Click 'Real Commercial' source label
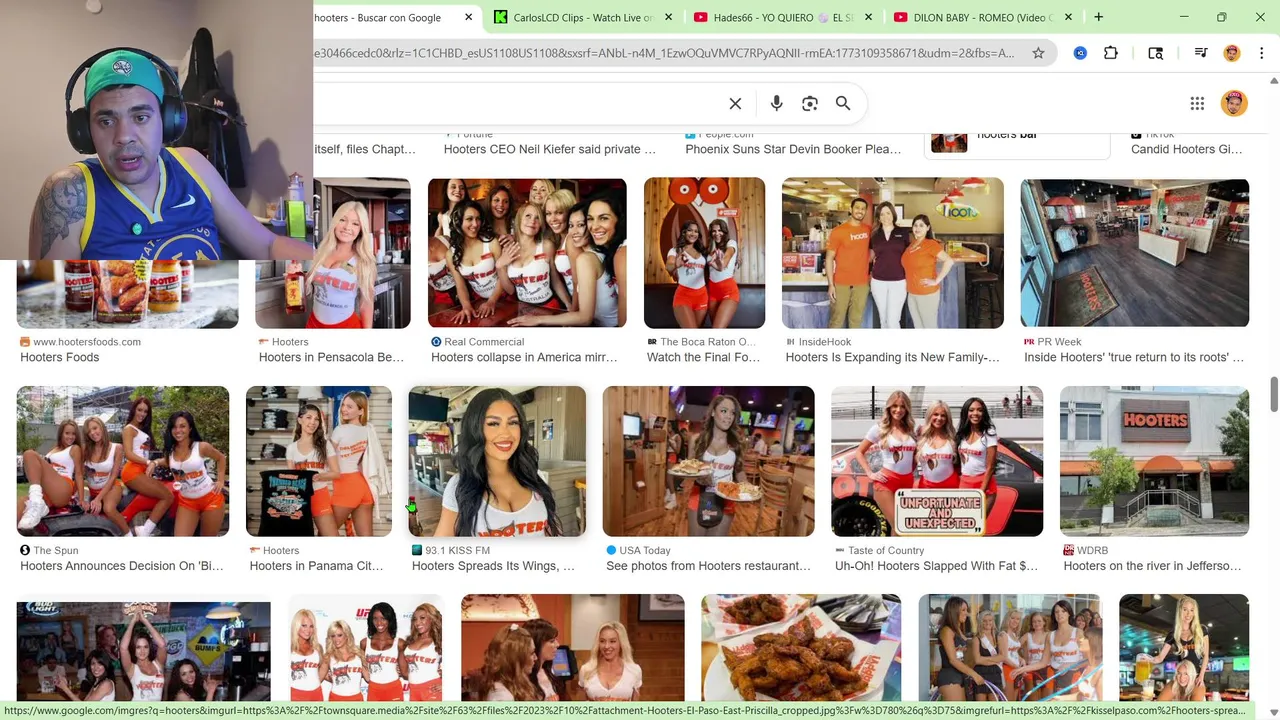The height and width of the screenshot is (720, 1280). 484,342
